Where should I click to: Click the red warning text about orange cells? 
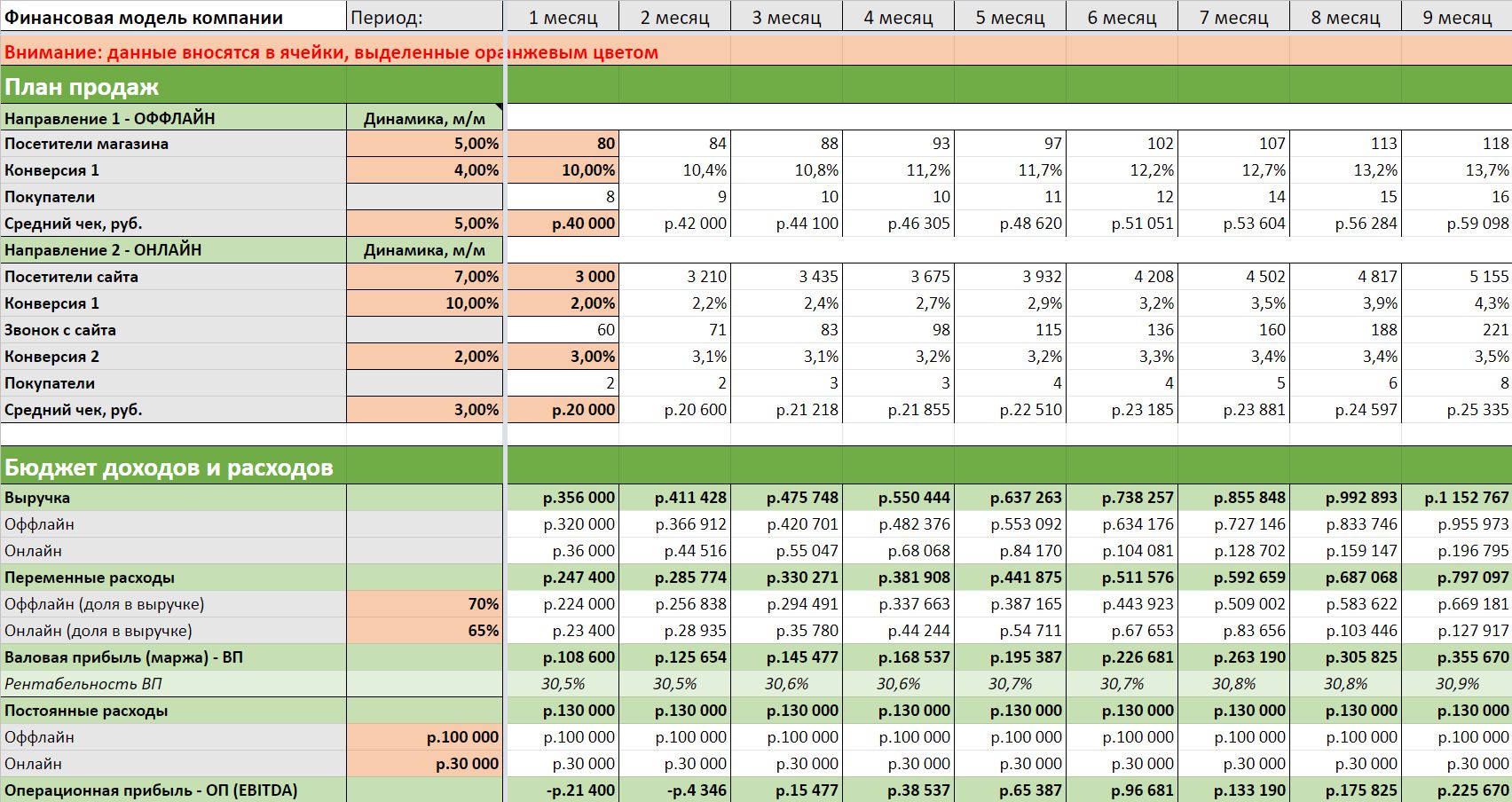click(331, 52)
